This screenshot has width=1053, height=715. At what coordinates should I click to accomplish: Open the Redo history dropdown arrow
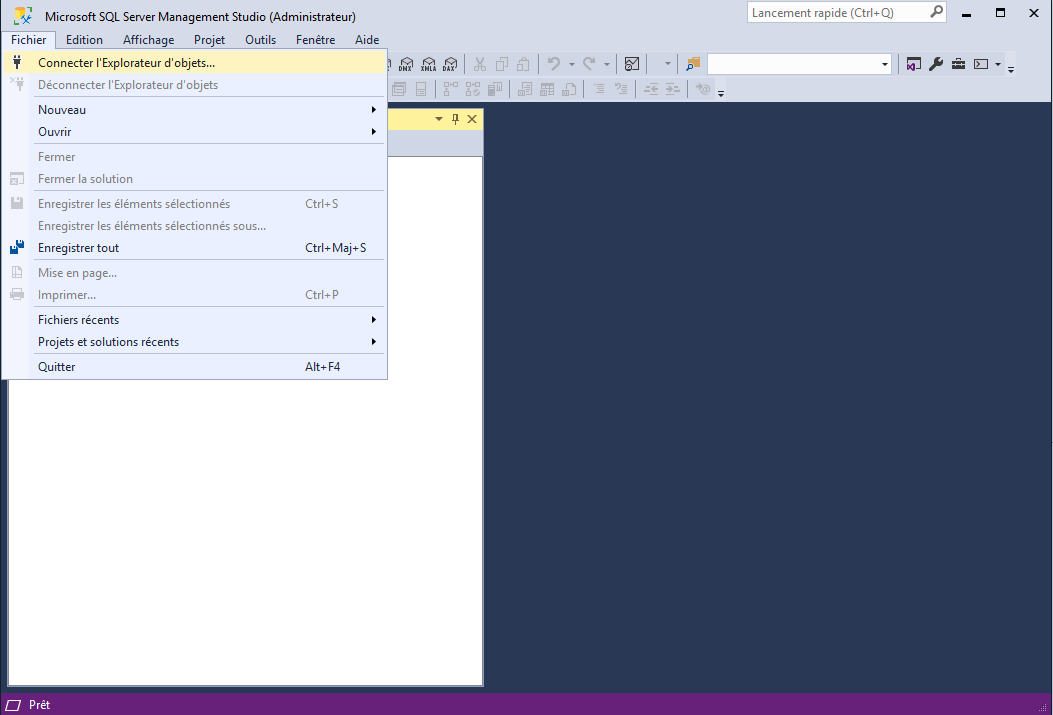pos(606,64)
